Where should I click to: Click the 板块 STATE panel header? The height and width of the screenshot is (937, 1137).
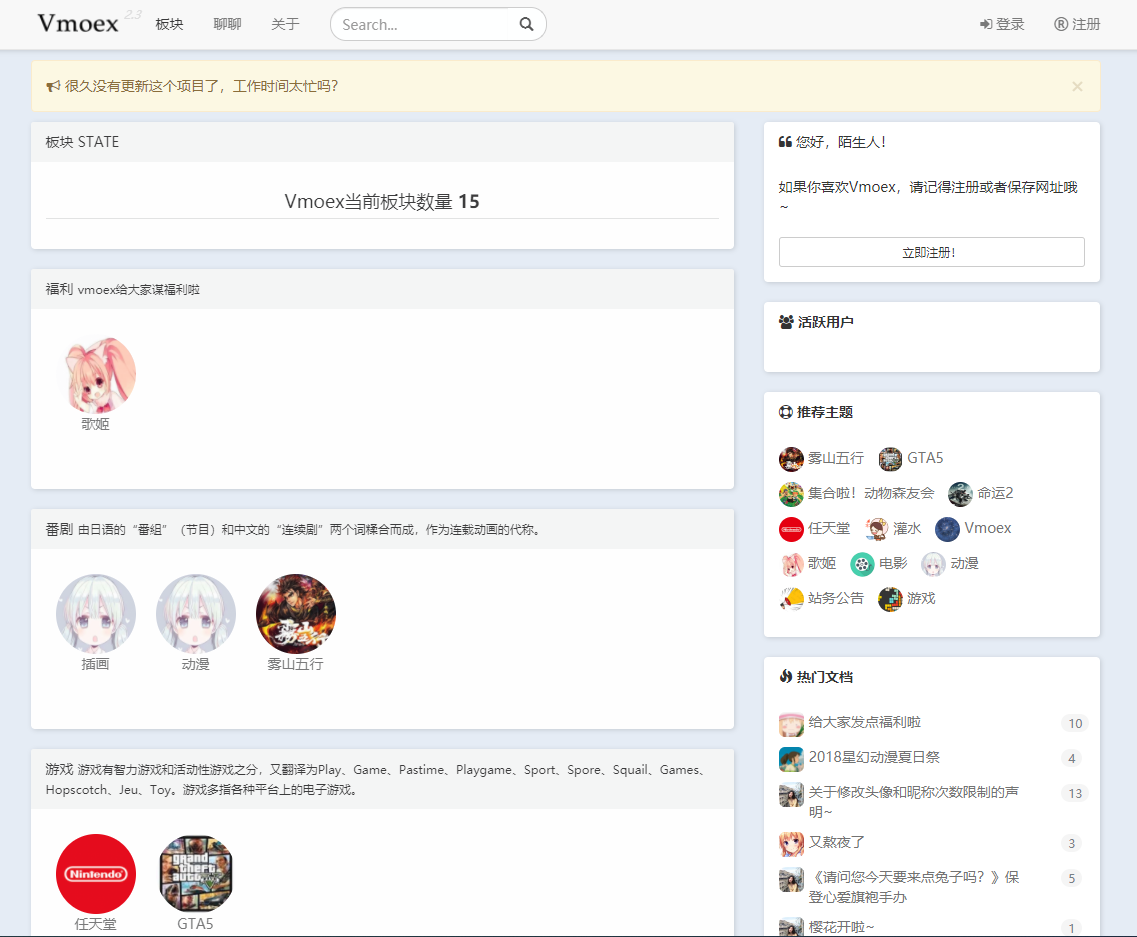382,142
